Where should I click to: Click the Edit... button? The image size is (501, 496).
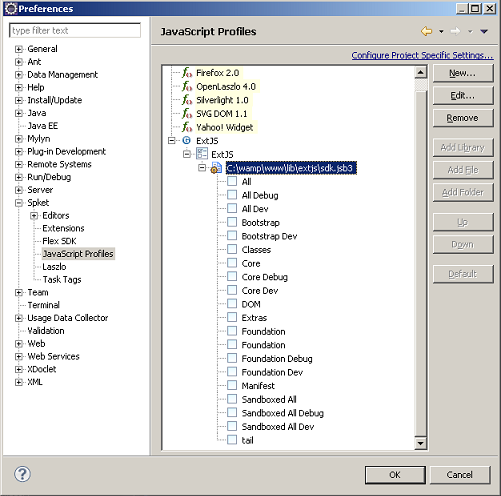click(463, 96)
